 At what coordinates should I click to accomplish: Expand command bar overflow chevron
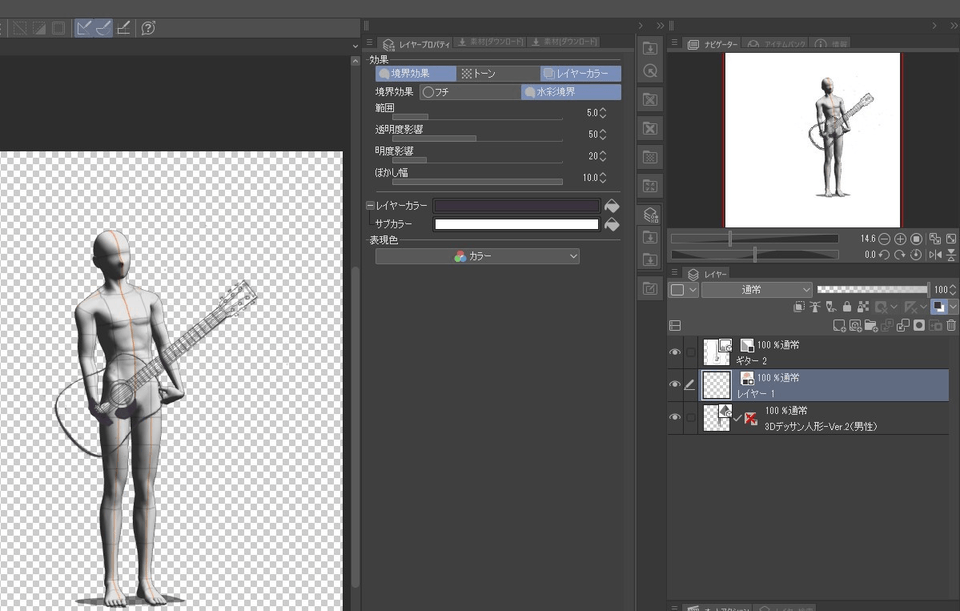[x=355, y=46]
